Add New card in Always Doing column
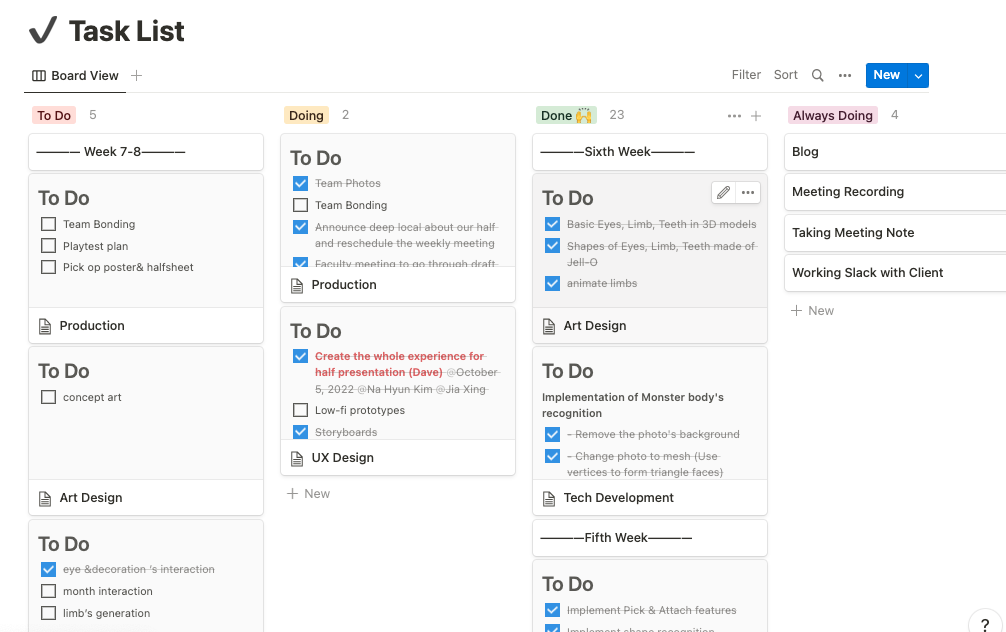Viewport: 1006px width, 632px height. [x=812, y=311]
